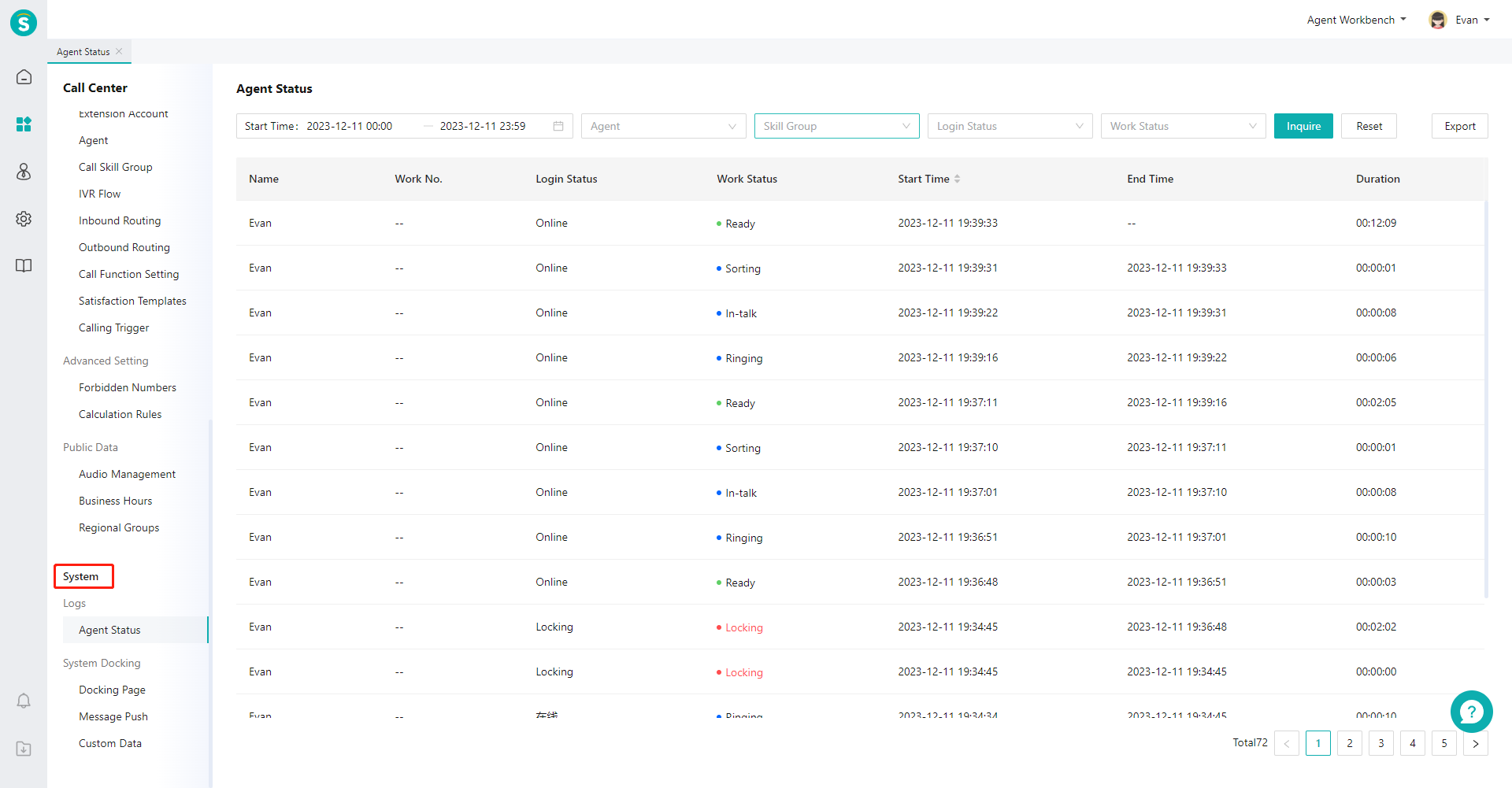Image resolution: width=1512 pixels, height=788 pixels.
Task: Click the Duration column header
Action: tap(1377, 179)
